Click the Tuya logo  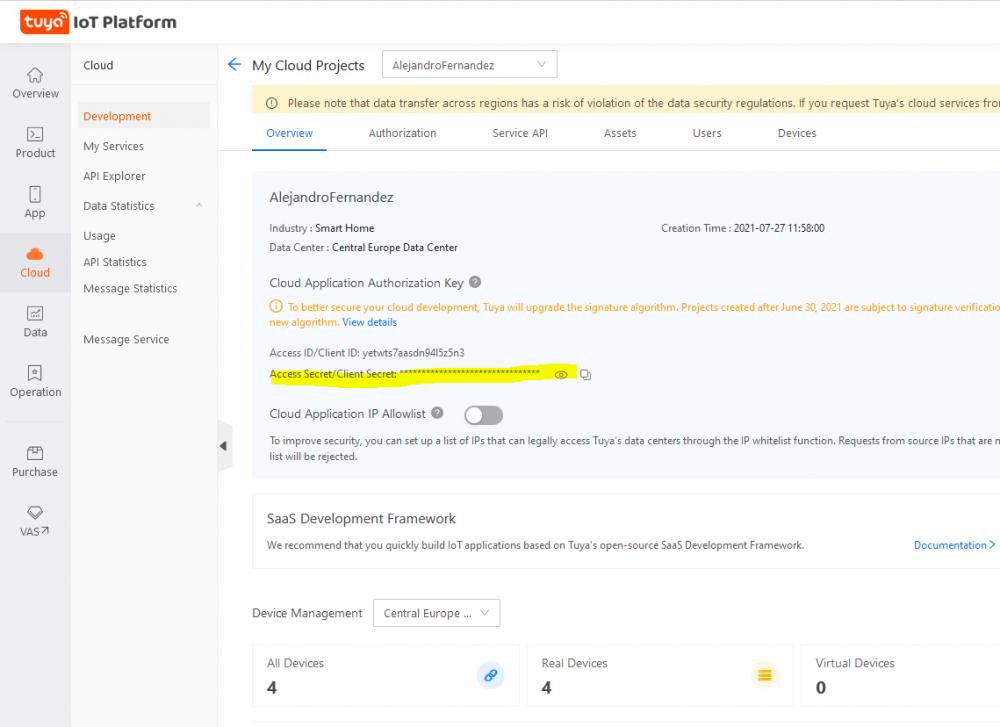coord(44,22)
